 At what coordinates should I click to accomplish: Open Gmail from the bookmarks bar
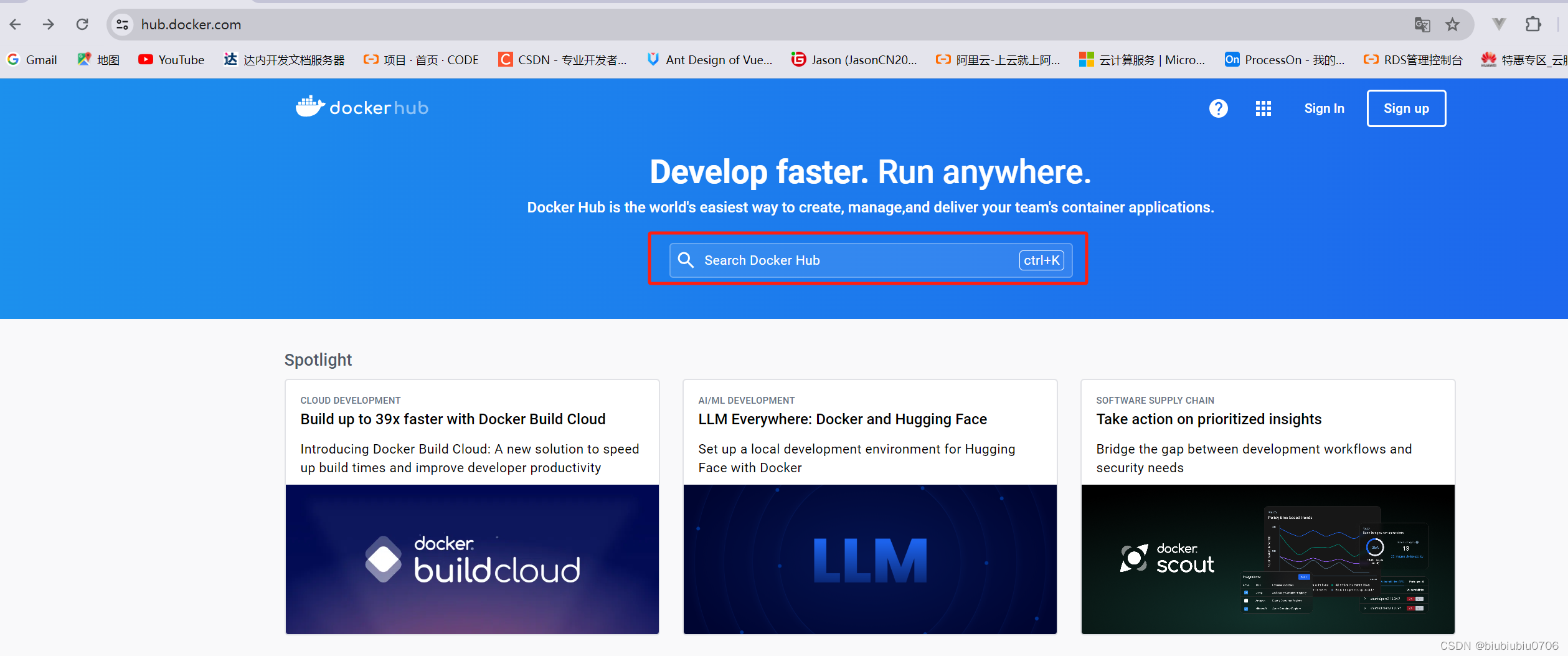32,59
